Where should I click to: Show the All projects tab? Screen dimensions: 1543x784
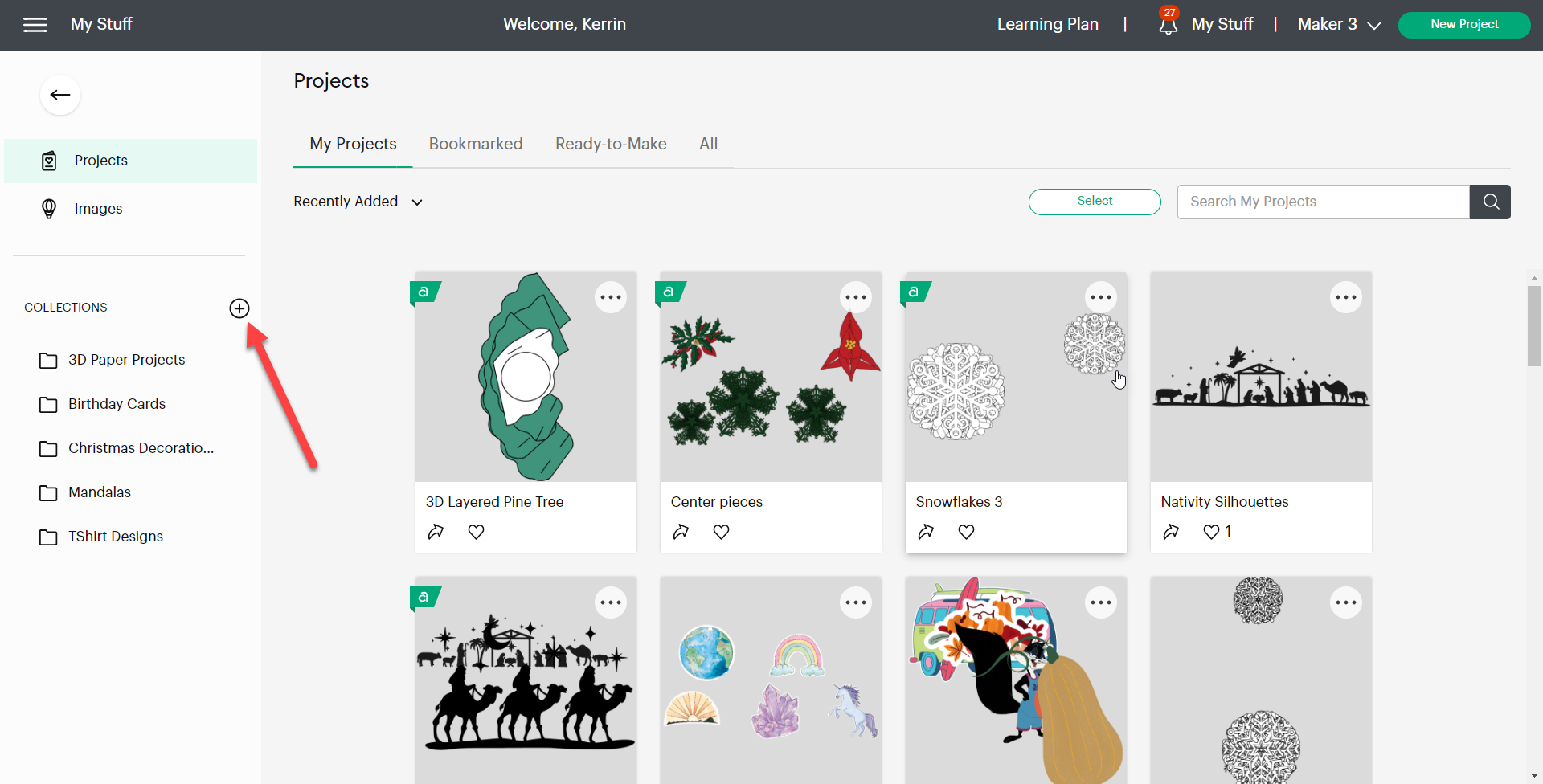tap(708, 144)
